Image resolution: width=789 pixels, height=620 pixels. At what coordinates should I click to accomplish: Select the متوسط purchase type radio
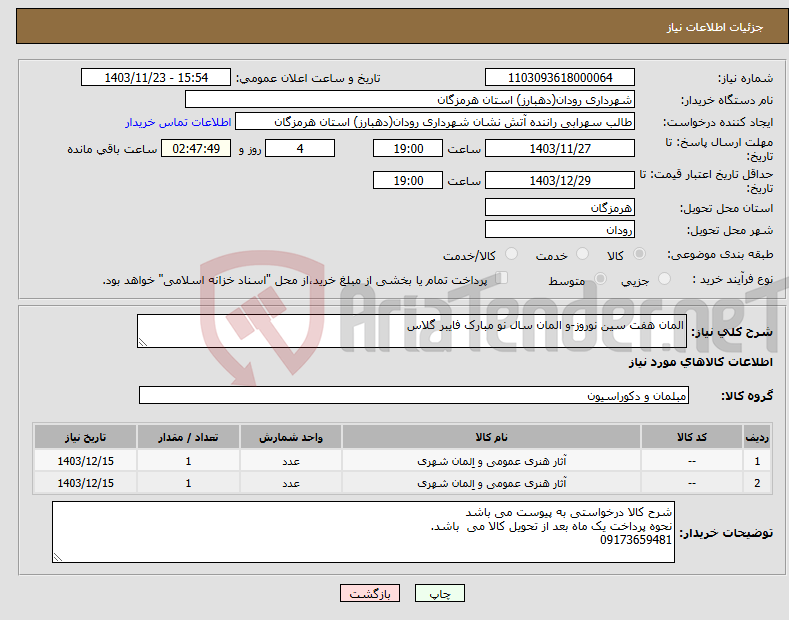(x=600, y=278)
